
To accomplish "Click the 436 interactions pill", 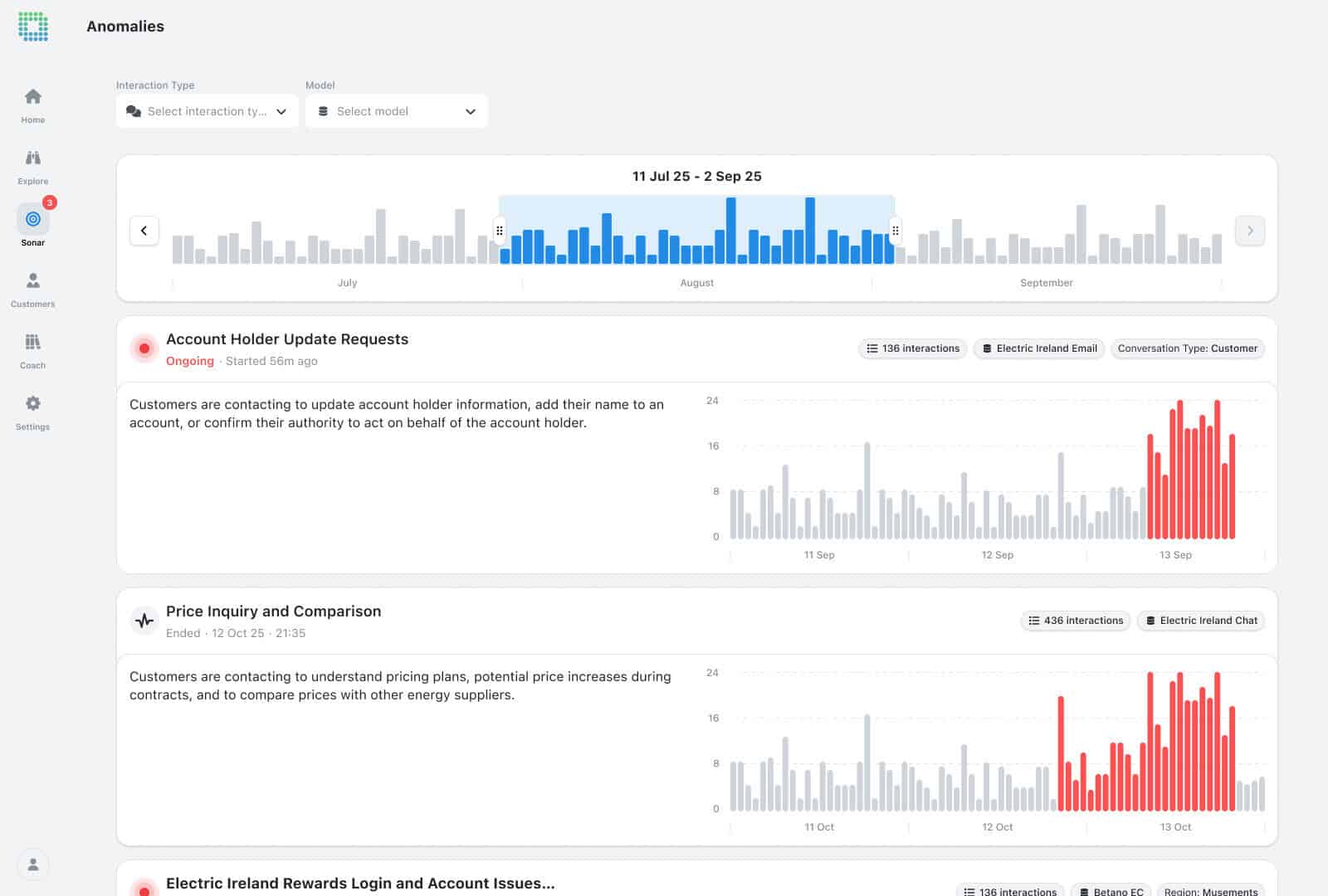I will point(1076,621).
